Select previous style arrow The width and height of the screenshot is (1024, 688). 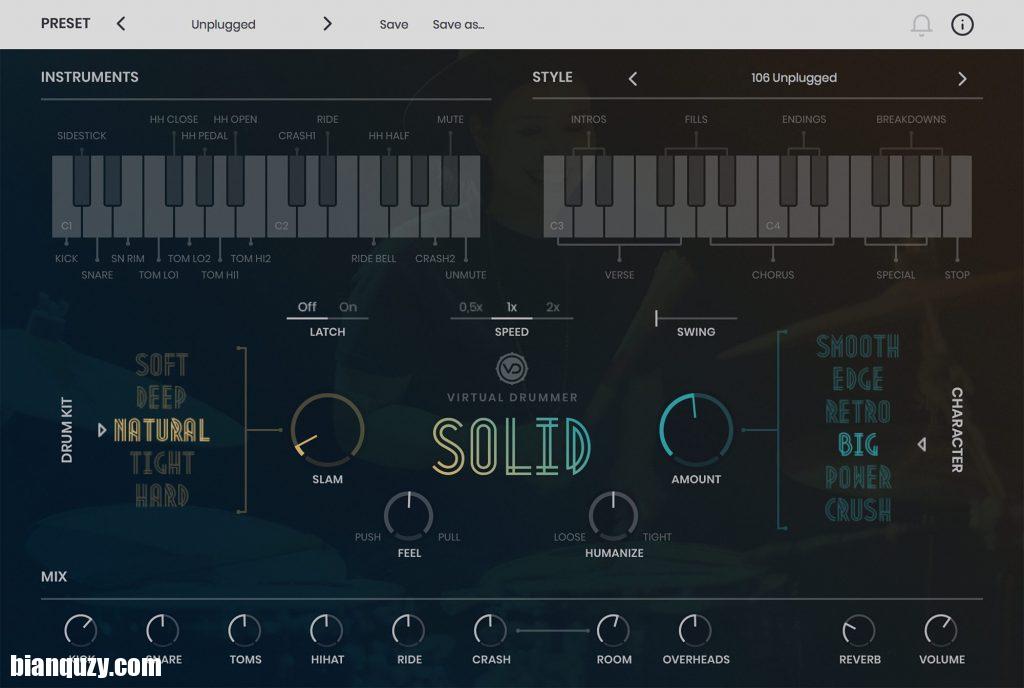[x=632, y=79]
